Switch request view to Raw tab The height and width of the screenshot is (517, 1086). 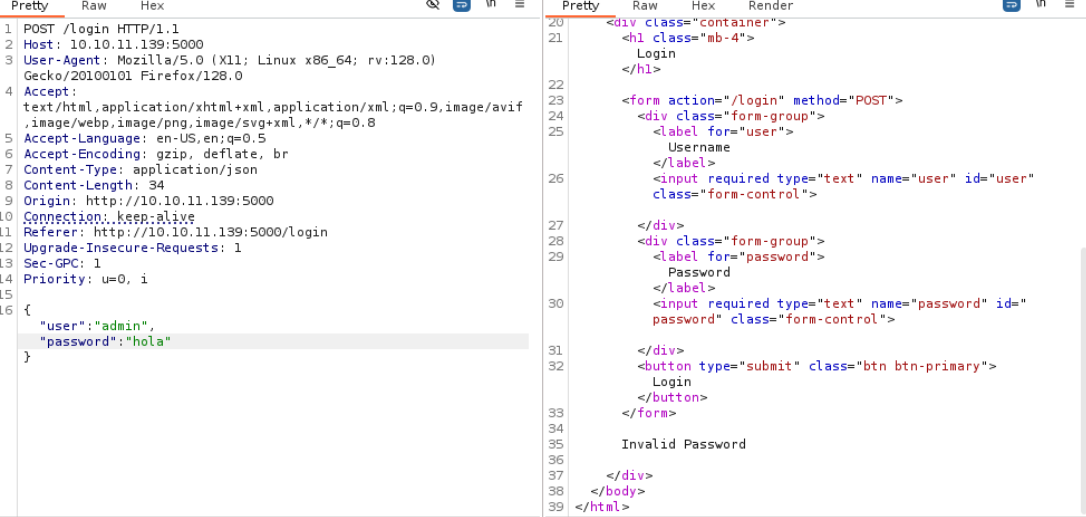click(x=94, y=6)
